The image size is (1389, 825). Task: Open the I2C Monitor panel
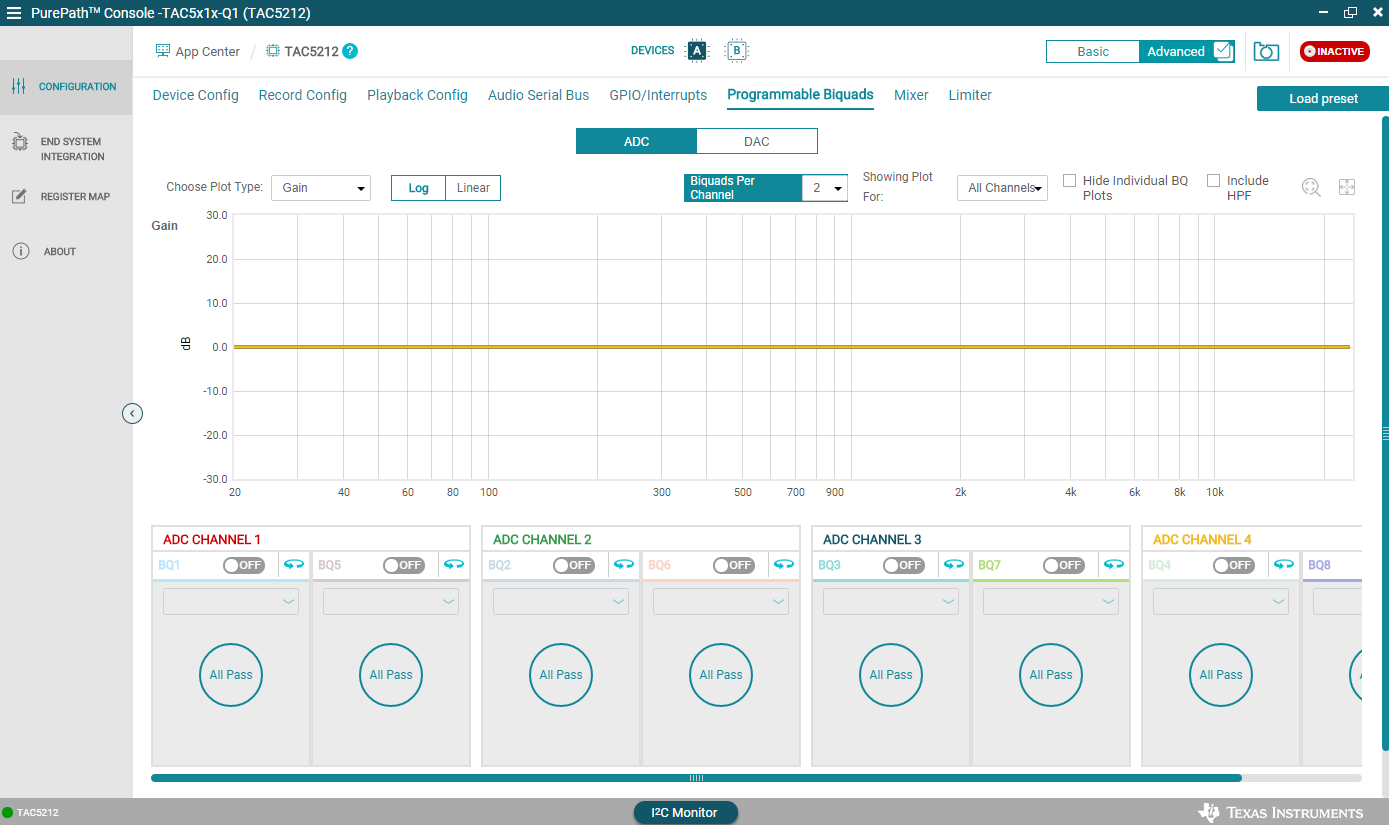pos(685,813)
